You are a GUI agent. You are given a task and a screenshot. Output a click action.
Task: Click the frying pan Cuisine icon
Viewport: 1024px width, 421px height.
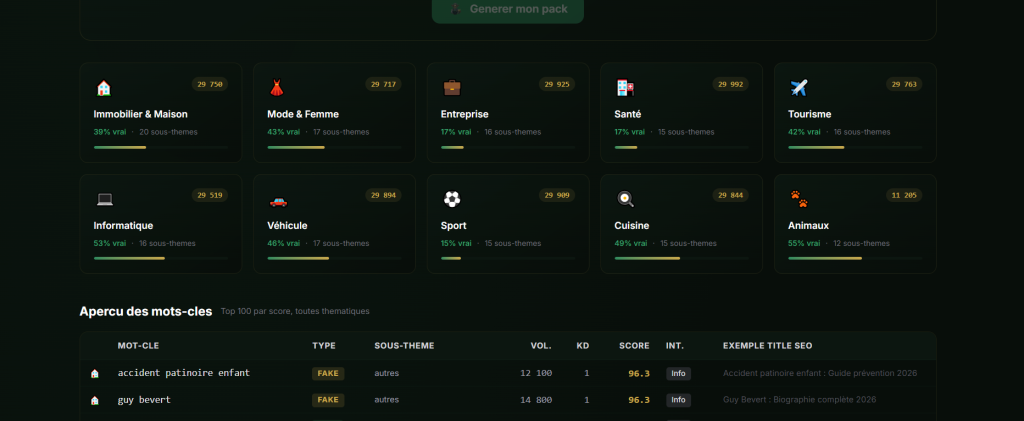pyautogui.click(x=625, y=198)
